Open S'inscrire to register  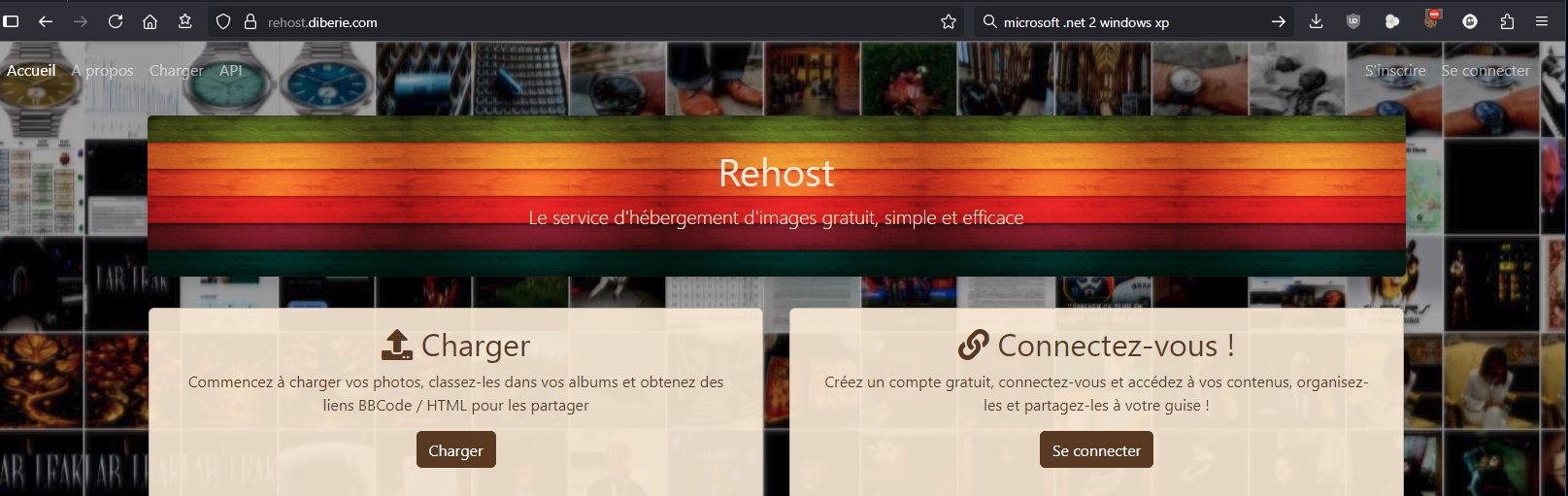click(1395, 70)
